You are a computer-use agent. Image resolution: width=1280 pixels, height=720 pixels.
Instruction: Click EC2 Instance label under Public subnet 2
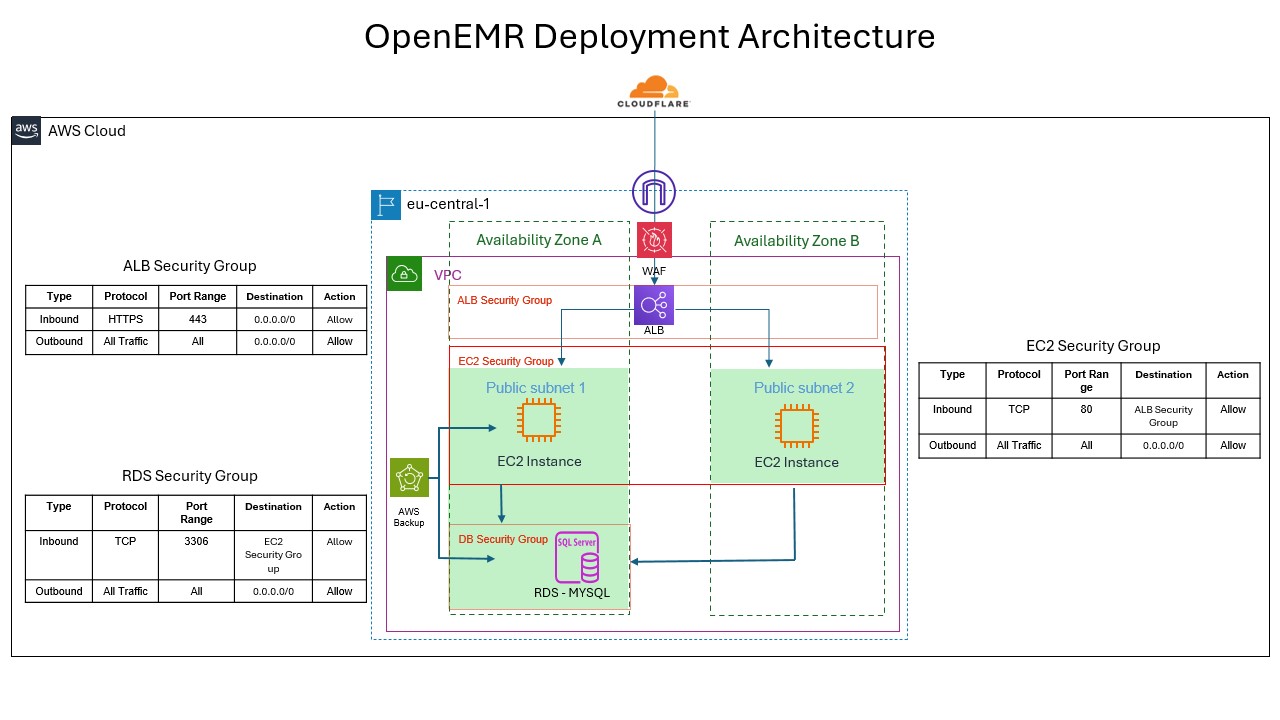click(797, 462)
